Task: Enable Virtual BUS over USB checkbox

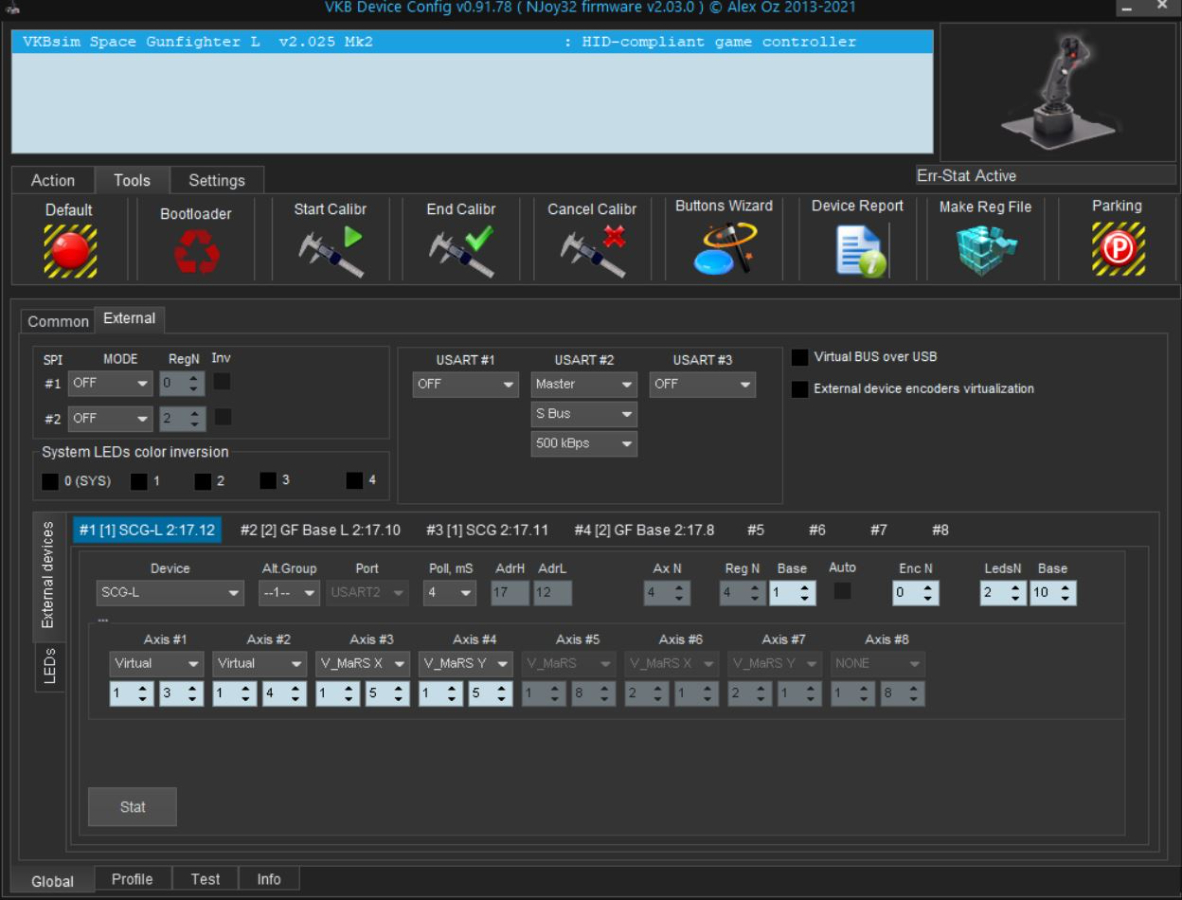Action: [800, 358]
